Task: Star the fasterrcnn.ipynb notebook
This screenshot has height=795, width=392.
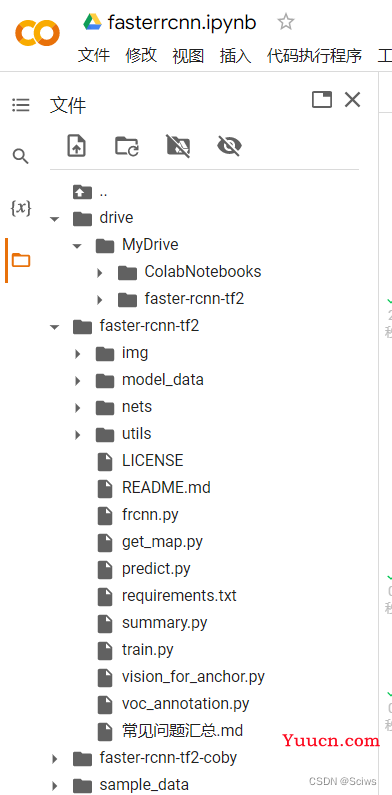Action: tap(286, 22)
